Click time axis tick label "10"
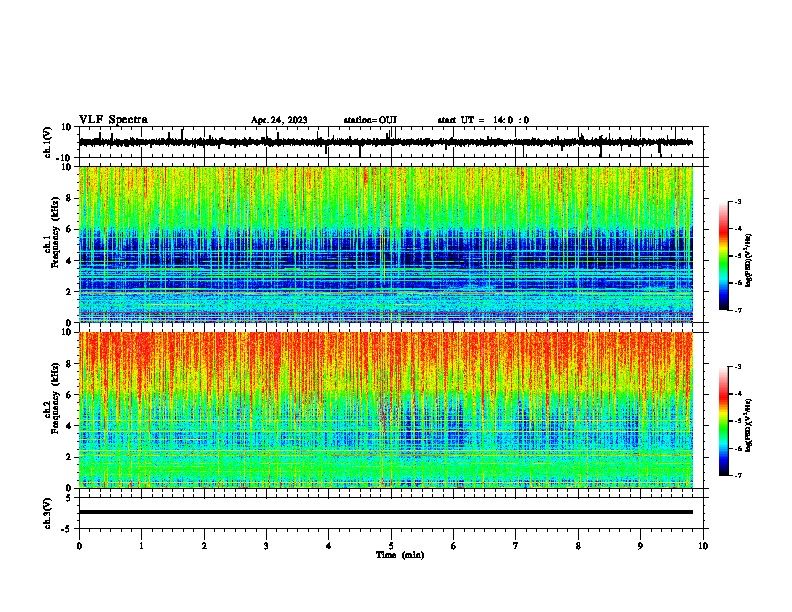Viewport: 792px width, 612px height. click(x=703, y=546)
